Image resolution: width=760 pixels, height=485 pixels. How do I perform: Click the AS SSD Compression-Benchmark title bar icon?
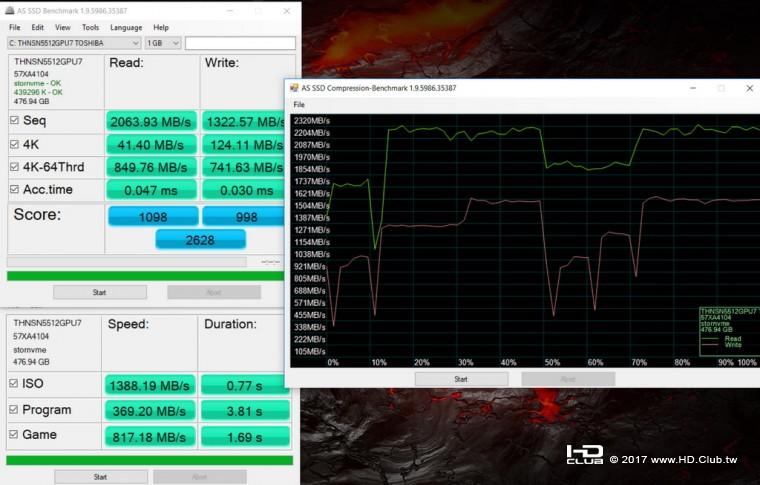(x=294, y=88)
